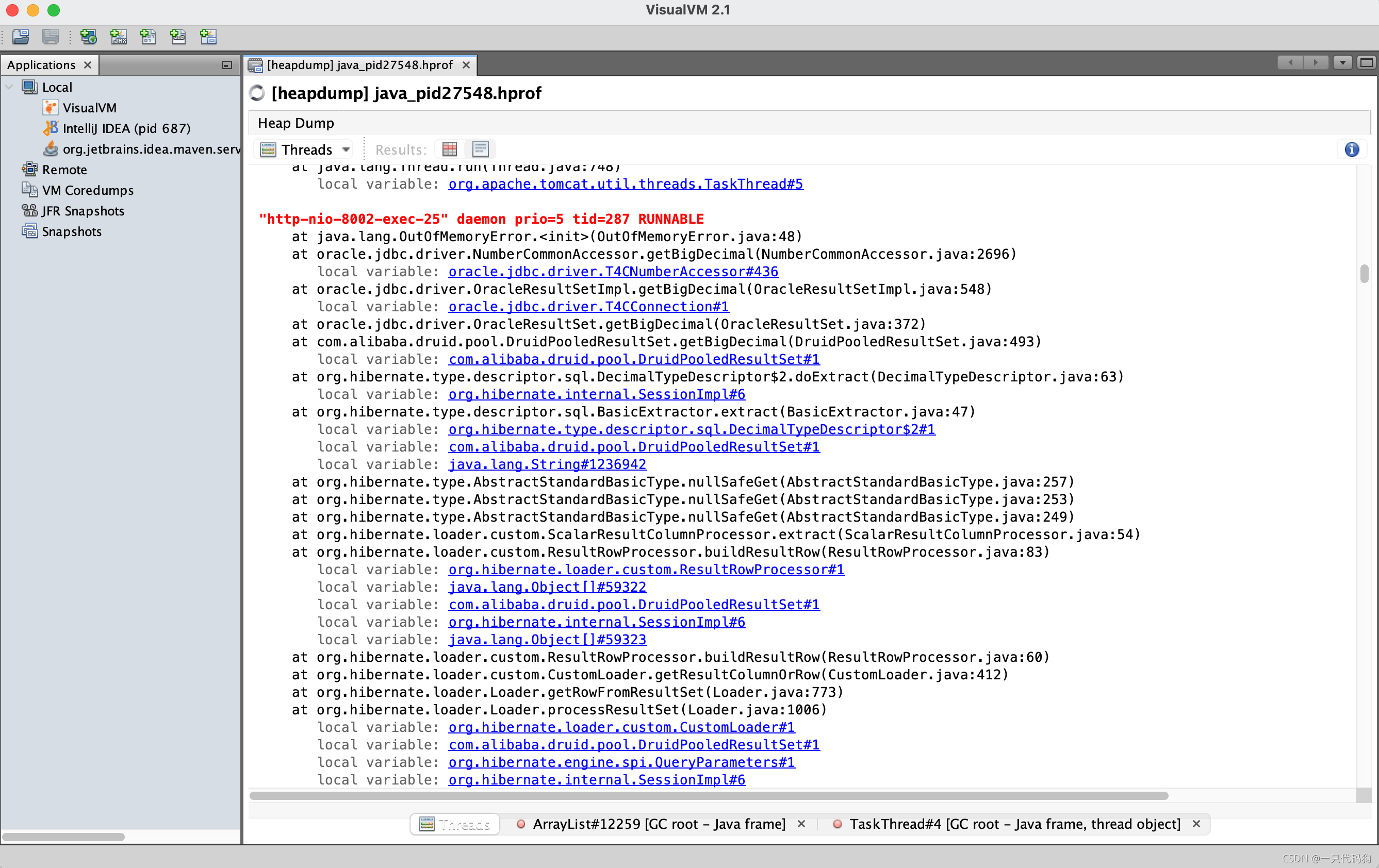Image resolution: width=1379 pixels, height=868 pixels.
Task: Select IntelliJ IDEA (pid 687) application
Action: tap(126, 128)
